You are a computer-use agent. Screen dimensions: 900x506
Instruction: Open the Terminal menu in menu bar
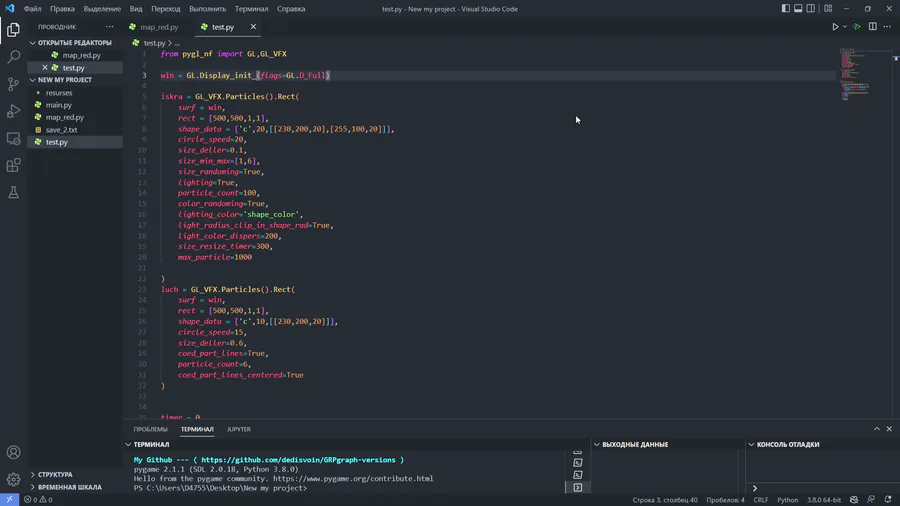[251, 9]
